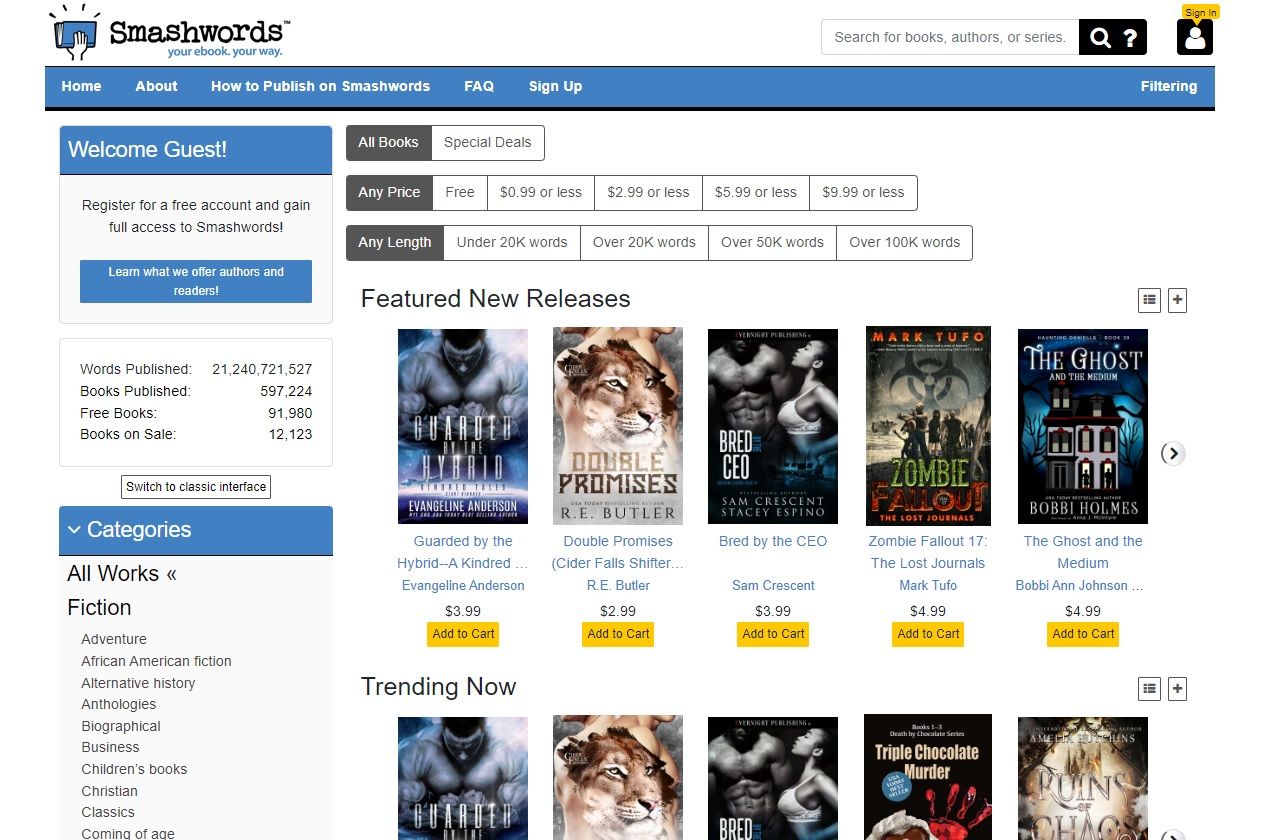This screenshot has height=840, width=1262.
Task: Open Guarded by the Hybrid cover in Featured
Action: coord(463,426)
